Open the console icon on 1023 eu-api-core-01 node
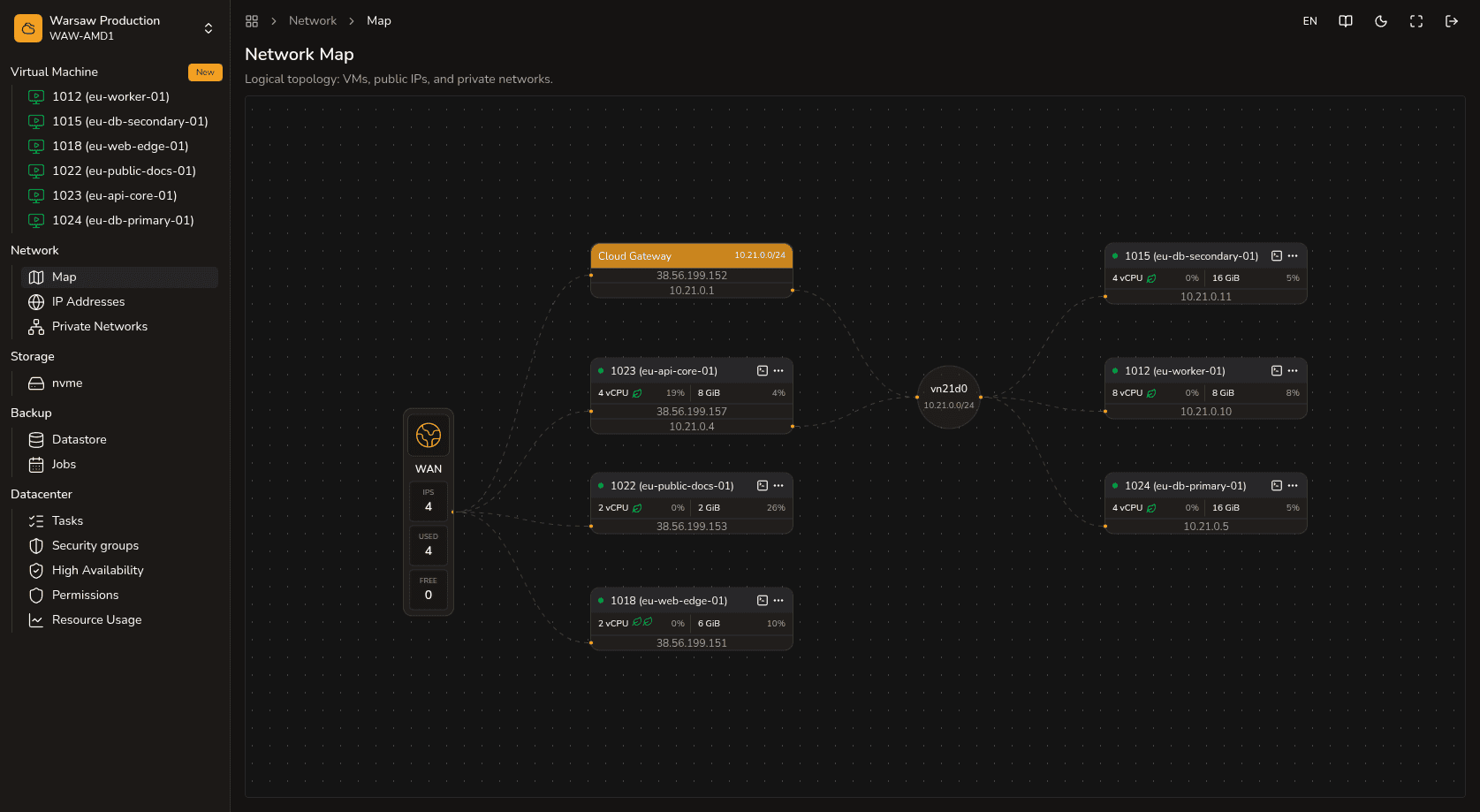 [x=763, y=371]
